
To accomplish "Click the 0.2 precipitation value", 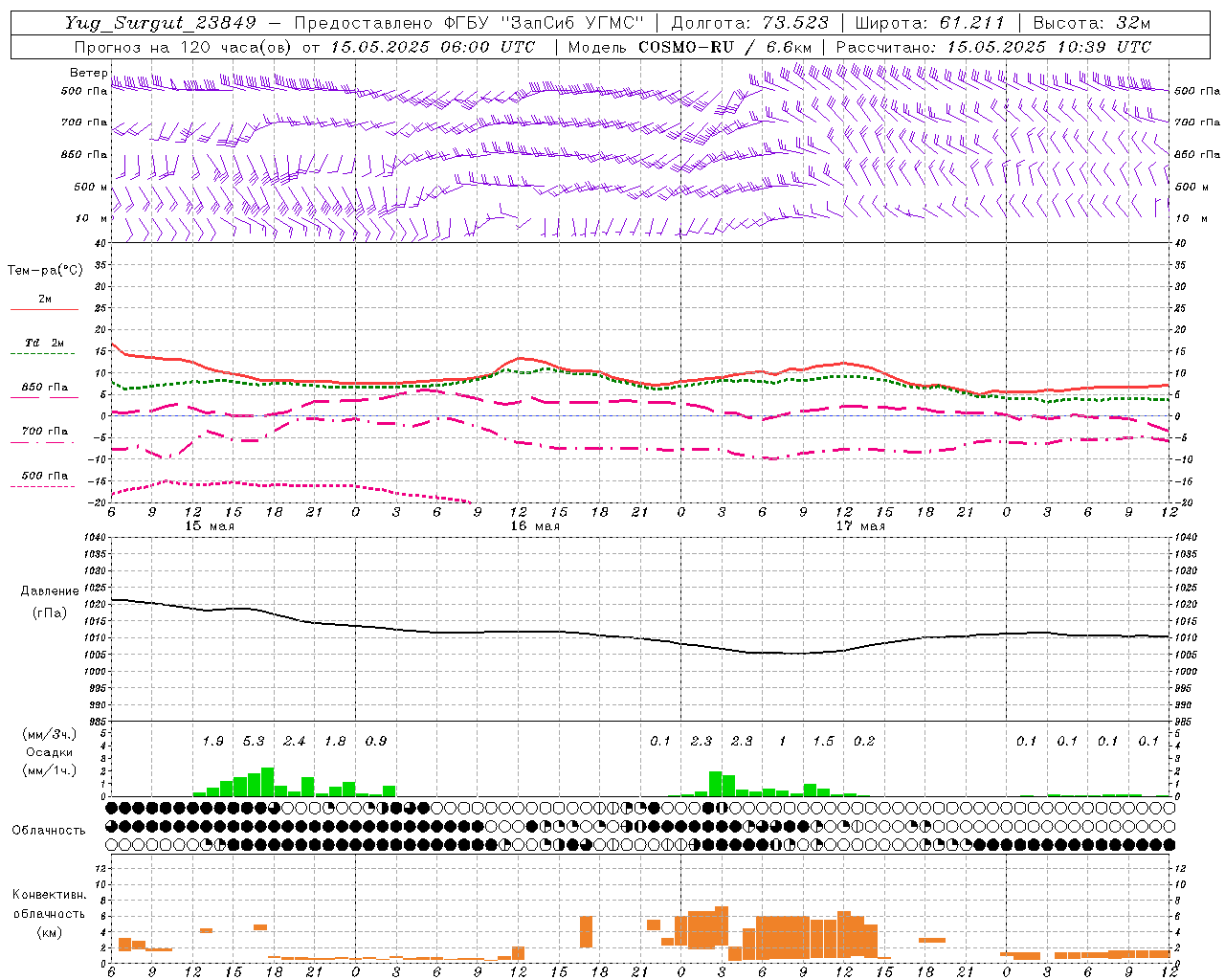I will coord(864,741).
